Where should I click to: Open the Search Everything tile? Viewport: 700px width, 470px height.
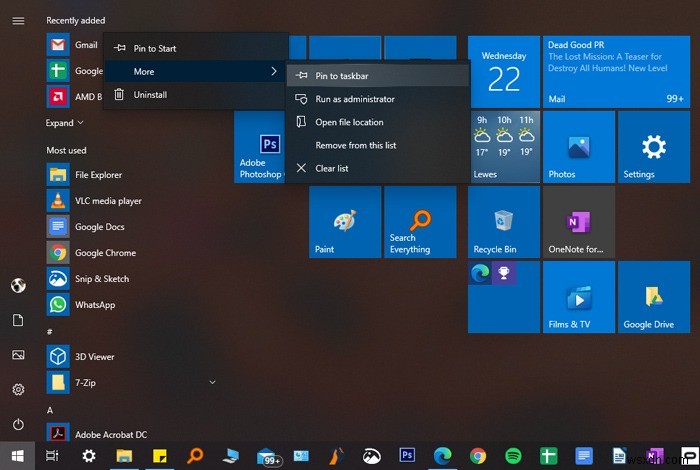click(x=420, y=222)
